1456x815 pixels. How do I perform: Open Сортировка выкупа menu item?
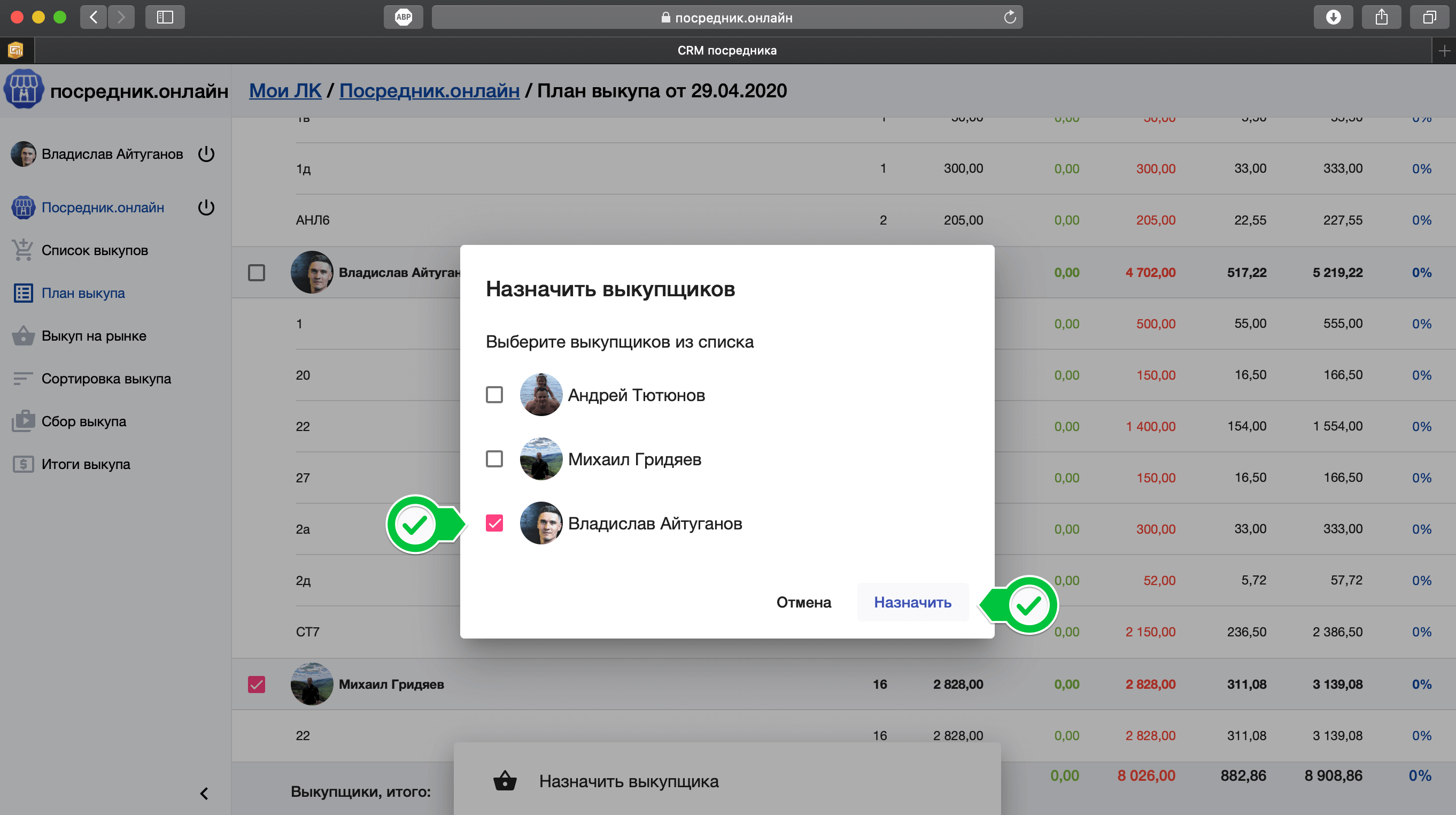(106, 379)
